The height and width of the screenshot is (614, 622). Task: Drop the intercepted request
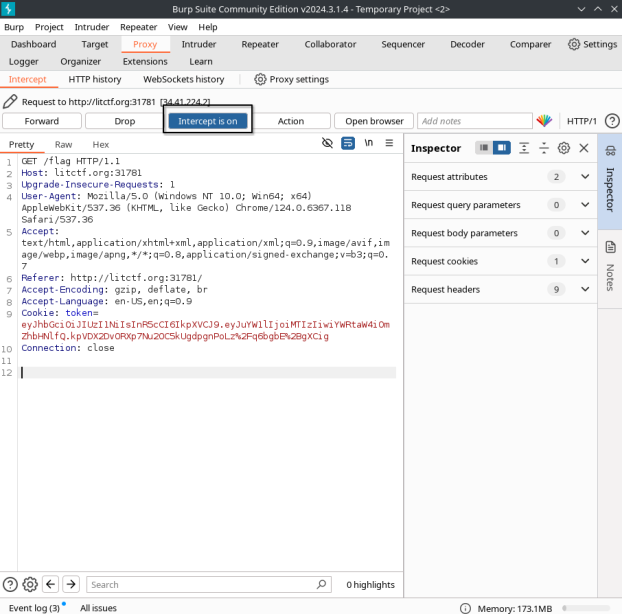pyautogui.click(x=125, y=121)
